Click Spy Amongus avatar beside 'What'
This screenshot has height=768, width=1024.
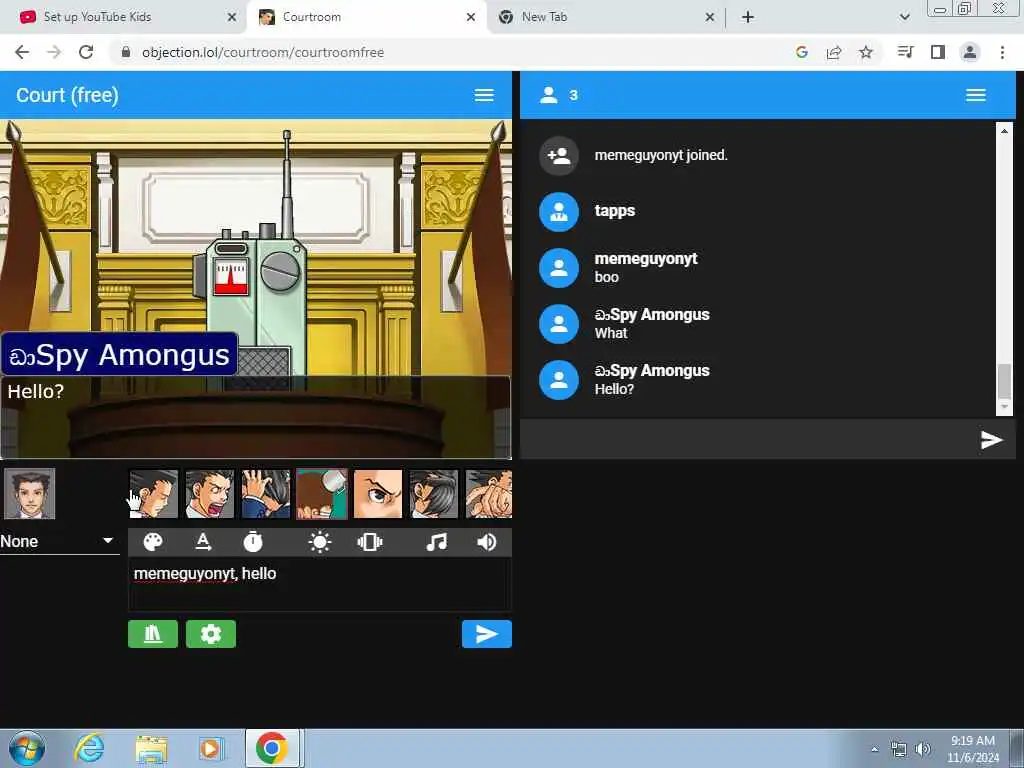tap(559, 324)
